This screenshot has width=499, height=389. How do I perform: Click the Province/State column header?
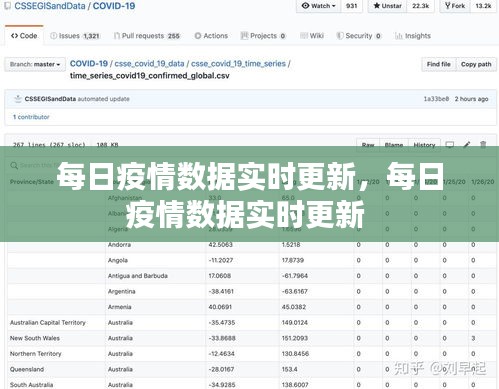[32, 182]
